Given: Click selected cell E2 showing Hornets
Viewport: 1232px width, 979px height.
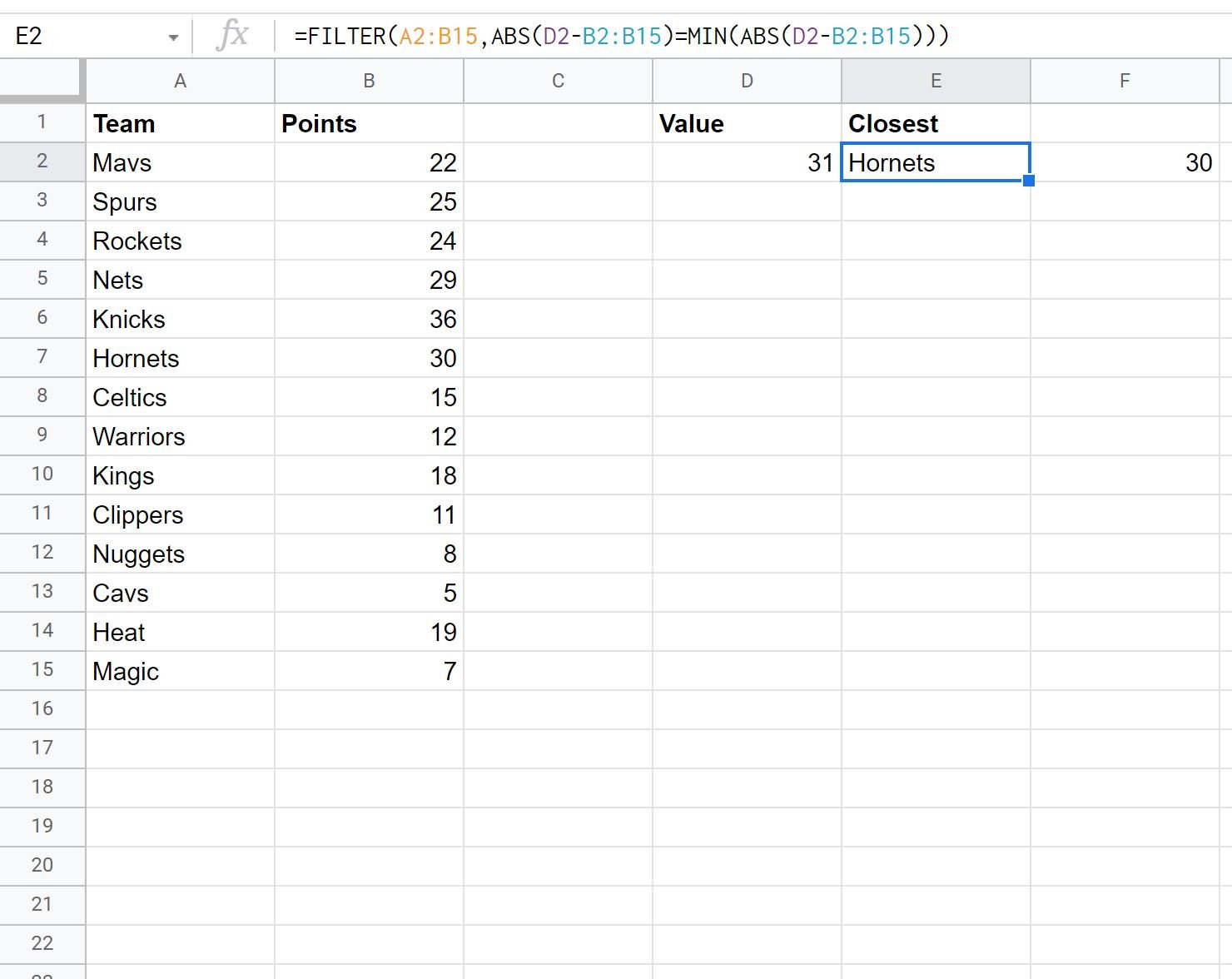Looking at the screenshot, I should tap(936, 162).
